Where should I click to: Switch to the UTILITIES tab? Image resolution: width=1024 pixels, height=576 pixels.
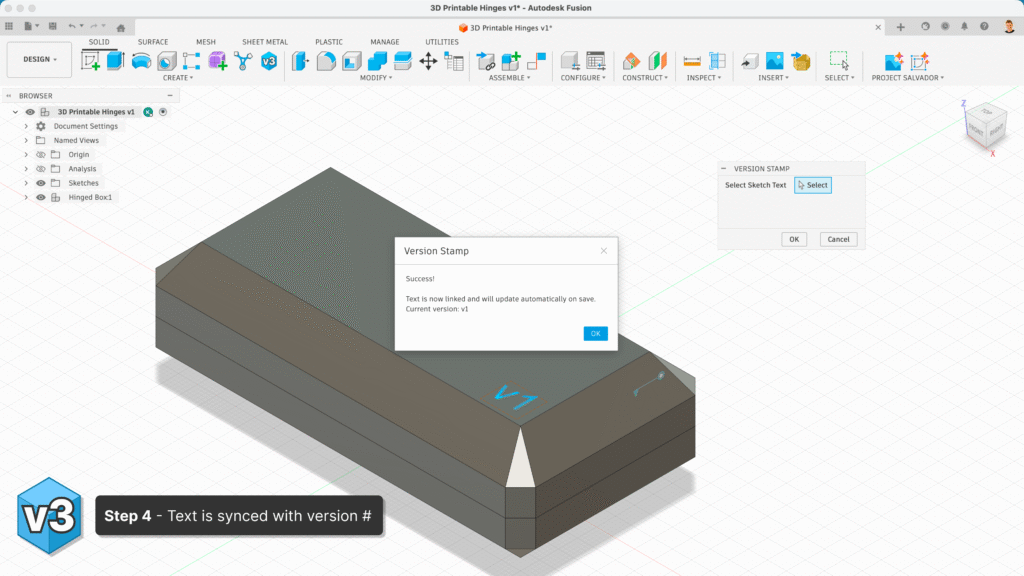442,42
